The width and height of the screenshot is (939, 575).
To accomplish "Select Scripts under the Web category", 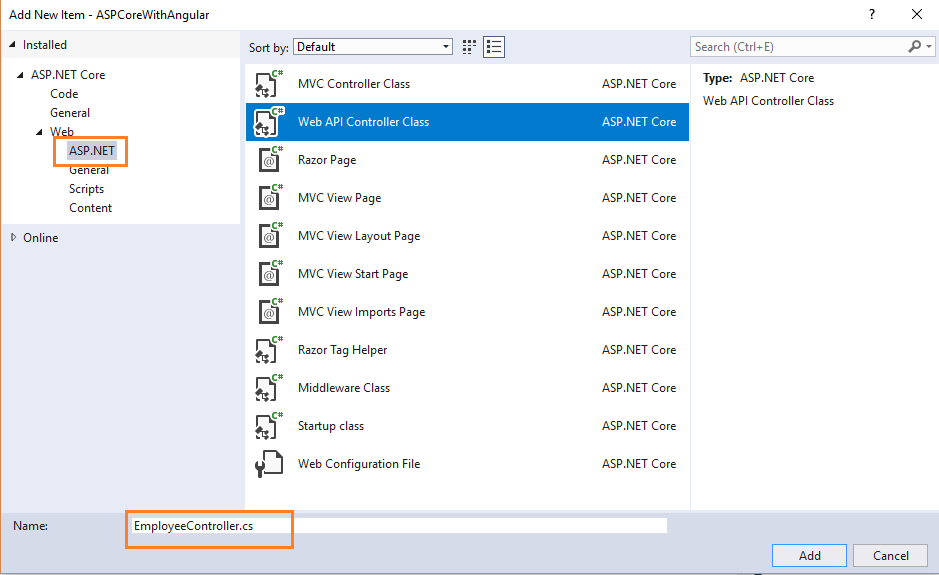I will 86,189.
